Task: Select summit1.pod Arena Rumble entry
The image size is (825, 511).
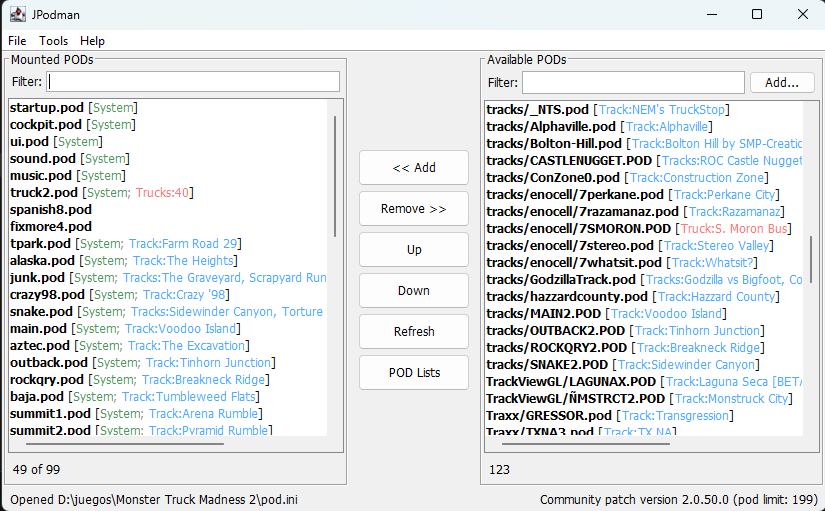Action: [x=168, y=414]
